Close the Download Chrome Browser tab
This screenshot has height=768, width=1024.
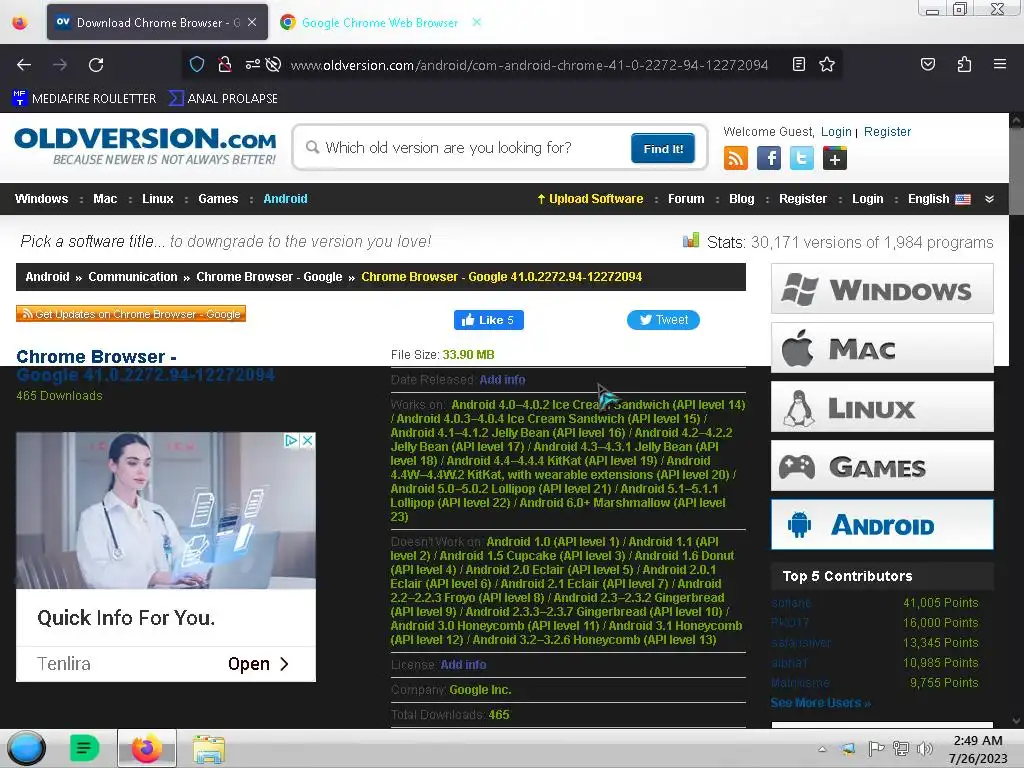coord(252,22)
